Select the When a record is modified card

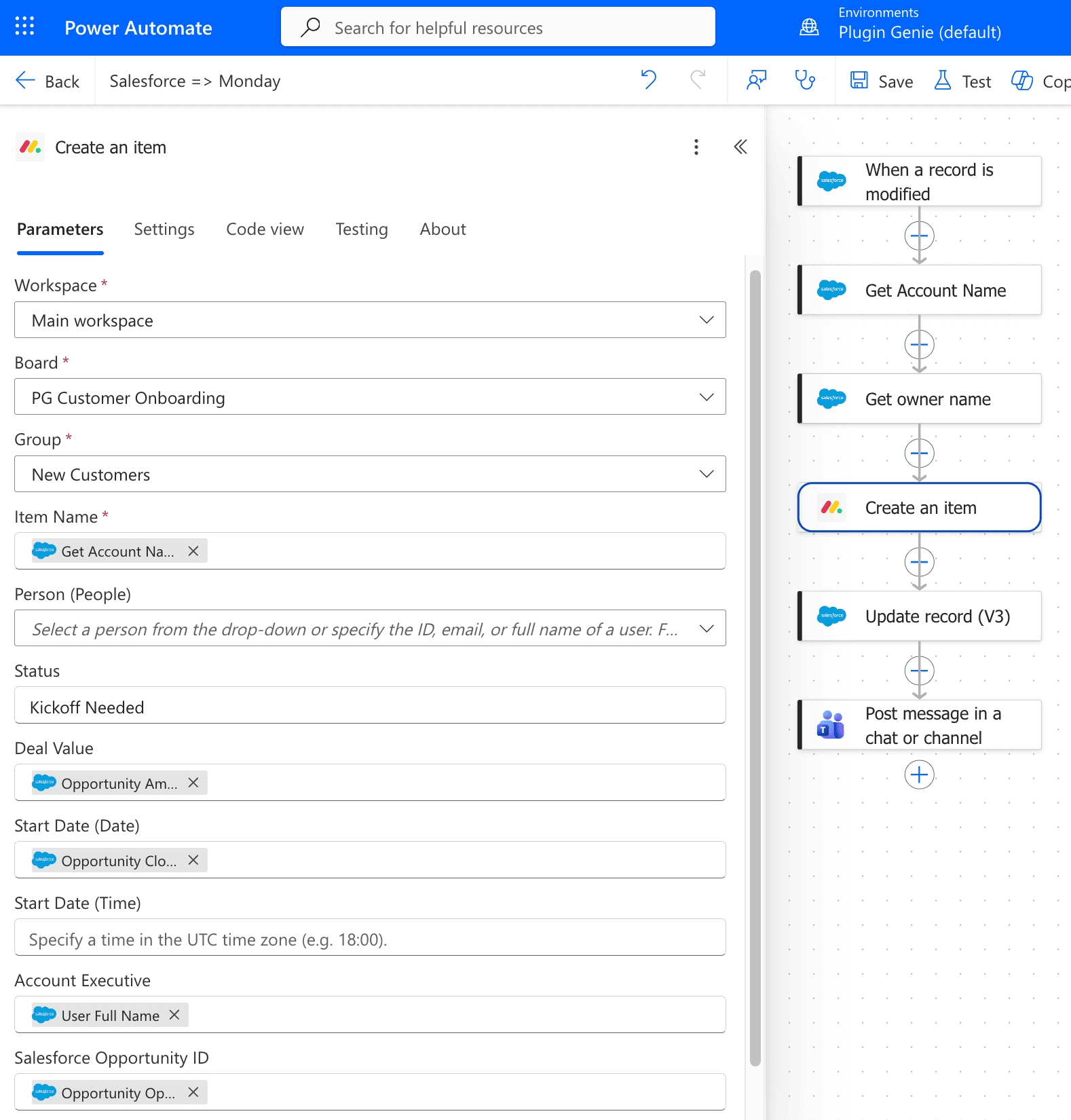tap(920, 181)
